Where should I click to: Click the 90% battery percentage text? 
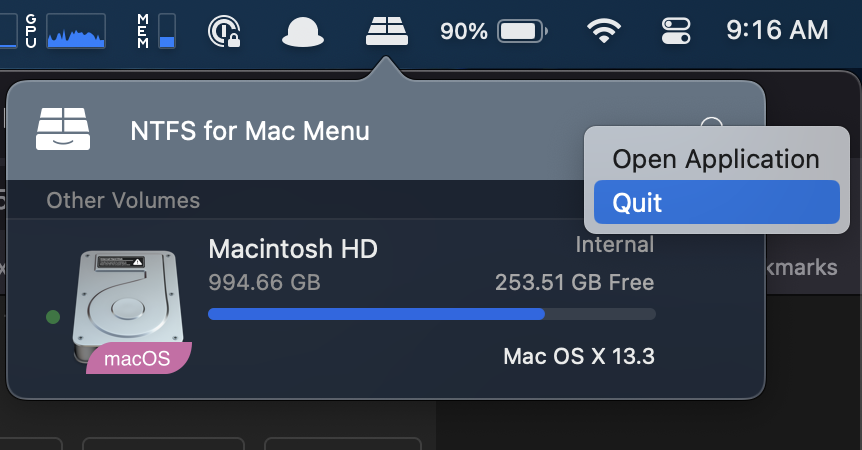coord(463,32)
